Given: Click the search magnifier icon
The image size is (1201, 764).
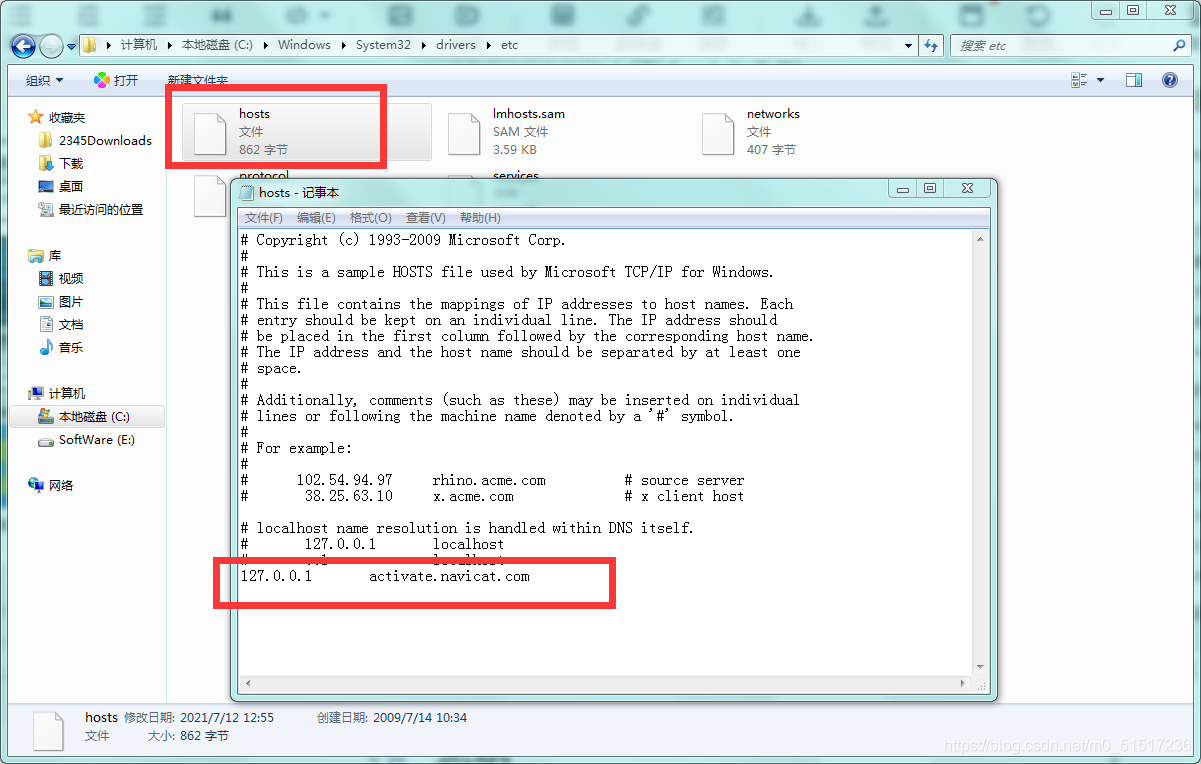Looking at the screenshot, I should (1179, 46).
